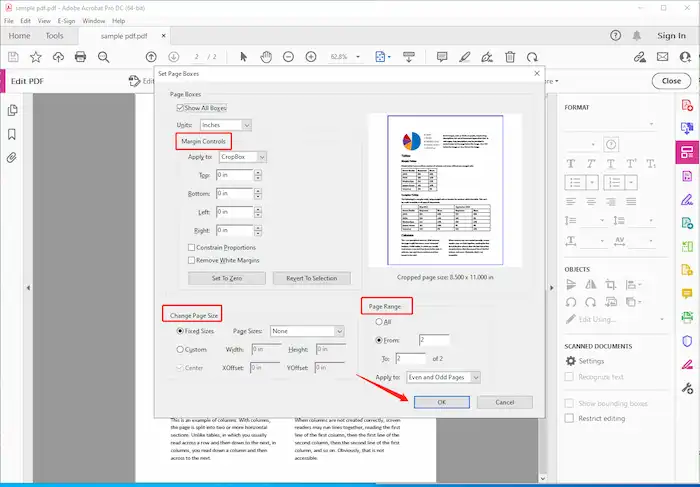Enable Constrain Proportions checkbox
700x487 pixels.
click(192, 247)
